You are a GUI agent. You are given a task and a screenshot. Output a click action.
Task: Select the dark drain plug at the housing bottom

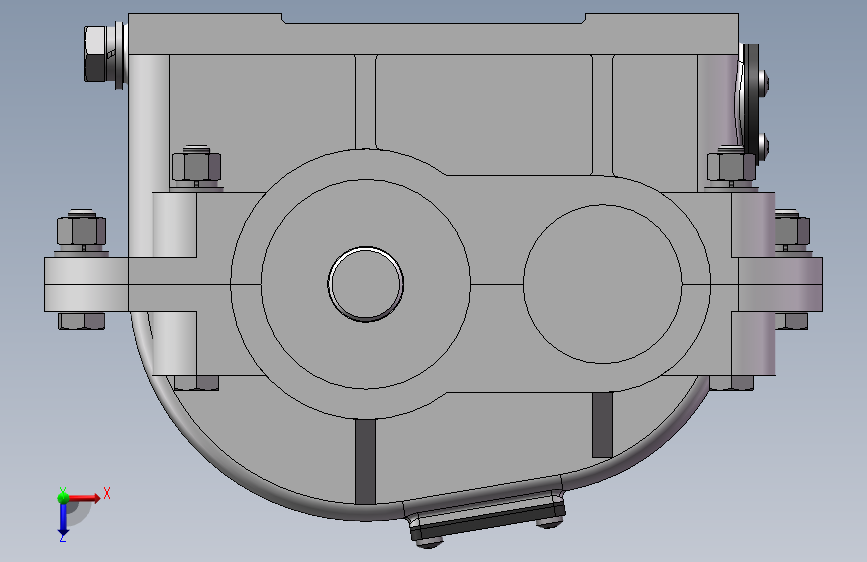(487, 520)
